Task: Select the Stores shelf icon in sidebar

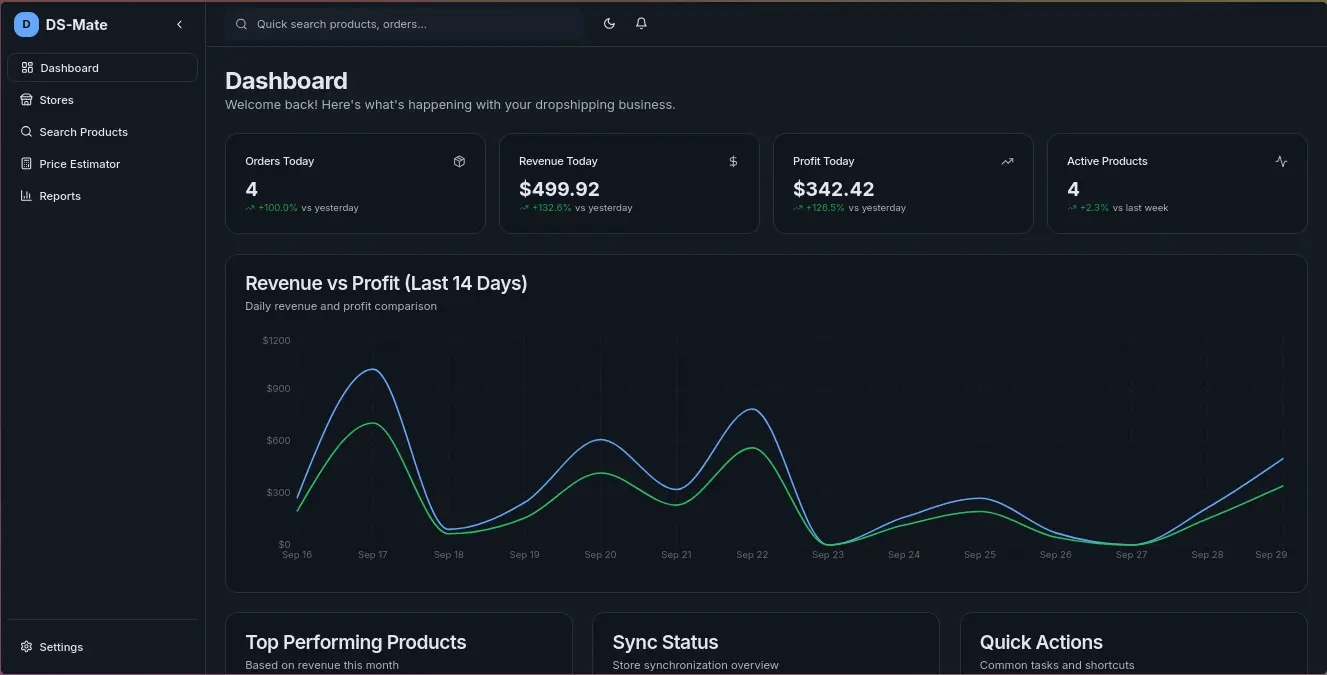Action: (26, 99)
